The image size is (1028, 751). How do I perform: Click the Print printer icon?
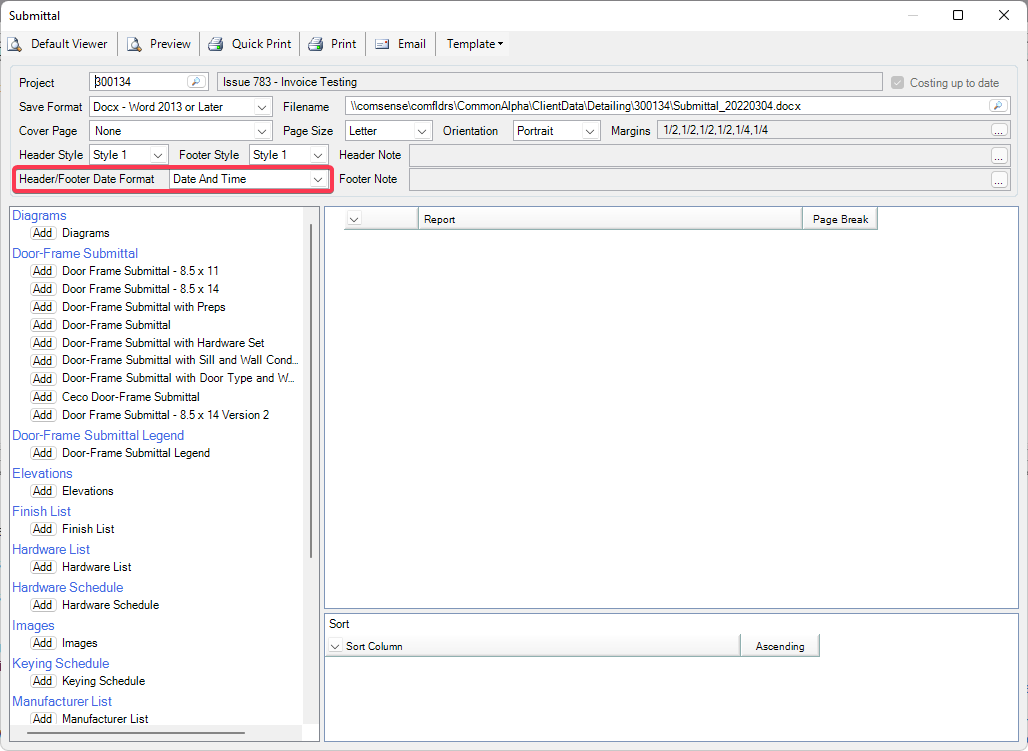pos(316,44)
